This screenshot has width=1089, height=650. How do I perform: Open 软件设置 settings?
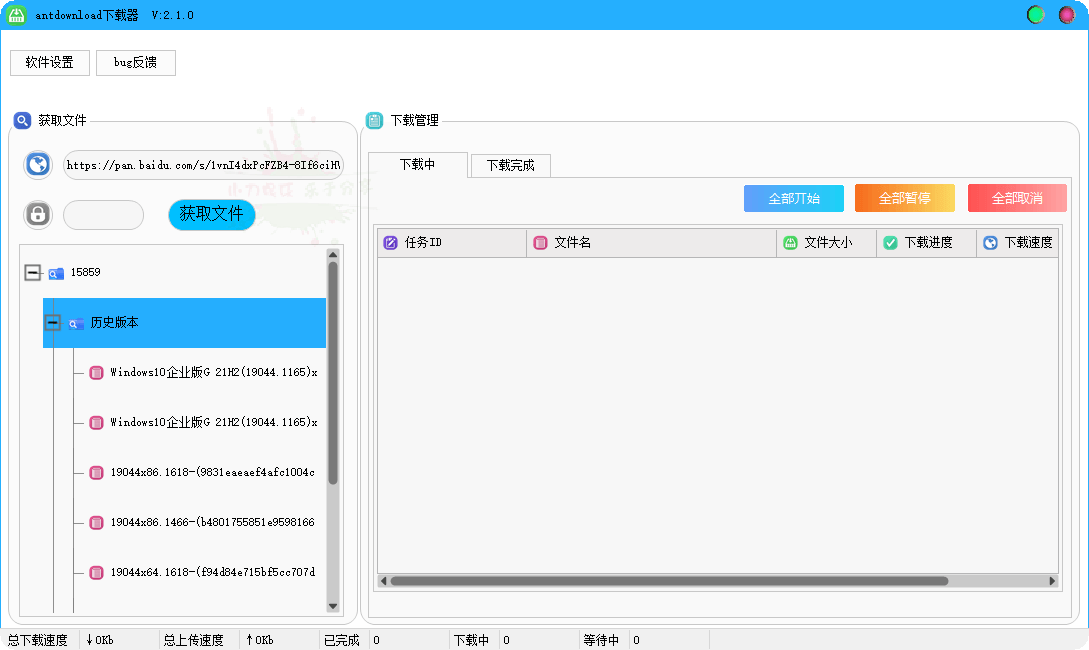coord(49,62)
